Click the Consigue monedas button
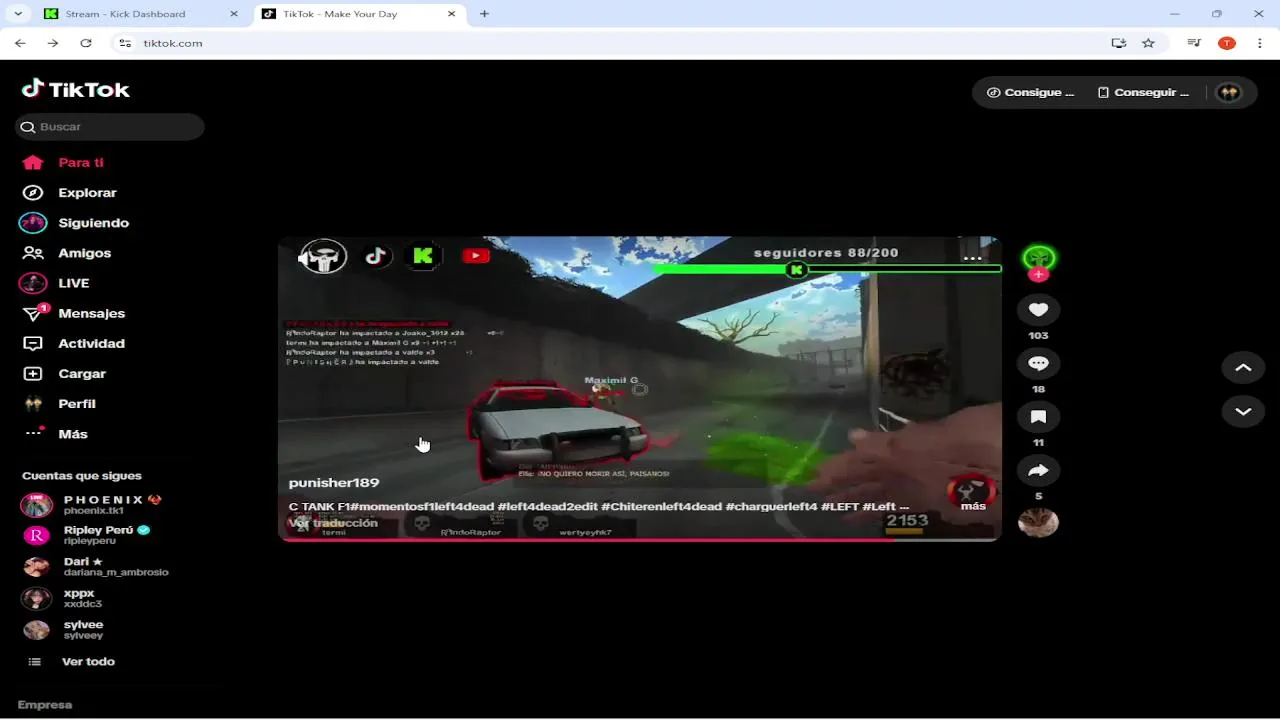Screen dimensions: 1280x720 1030,92
